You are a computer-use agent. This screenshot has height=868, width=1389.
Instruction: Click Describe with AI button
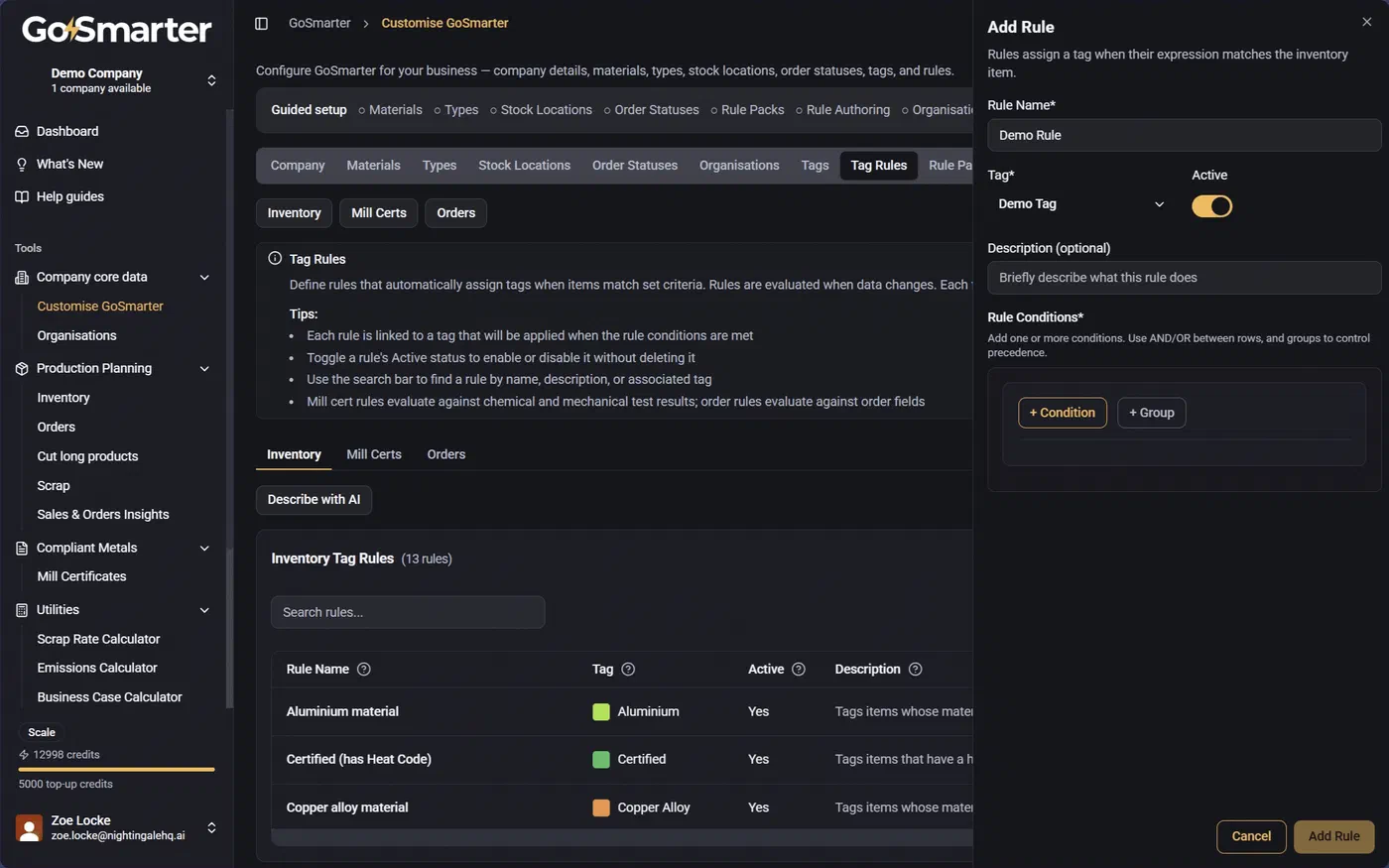314,500
